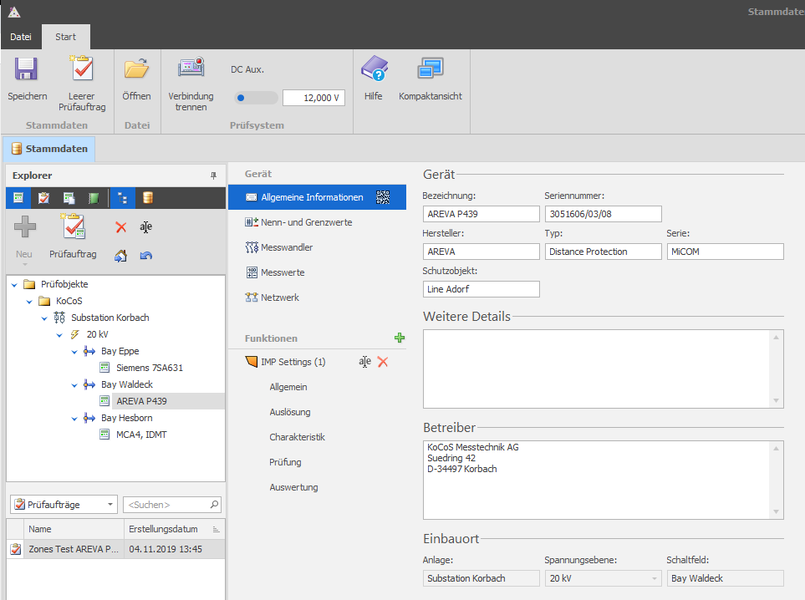
Task: Open Nenn- und Grenzwerte section
Action: click(x=306, y=222)
